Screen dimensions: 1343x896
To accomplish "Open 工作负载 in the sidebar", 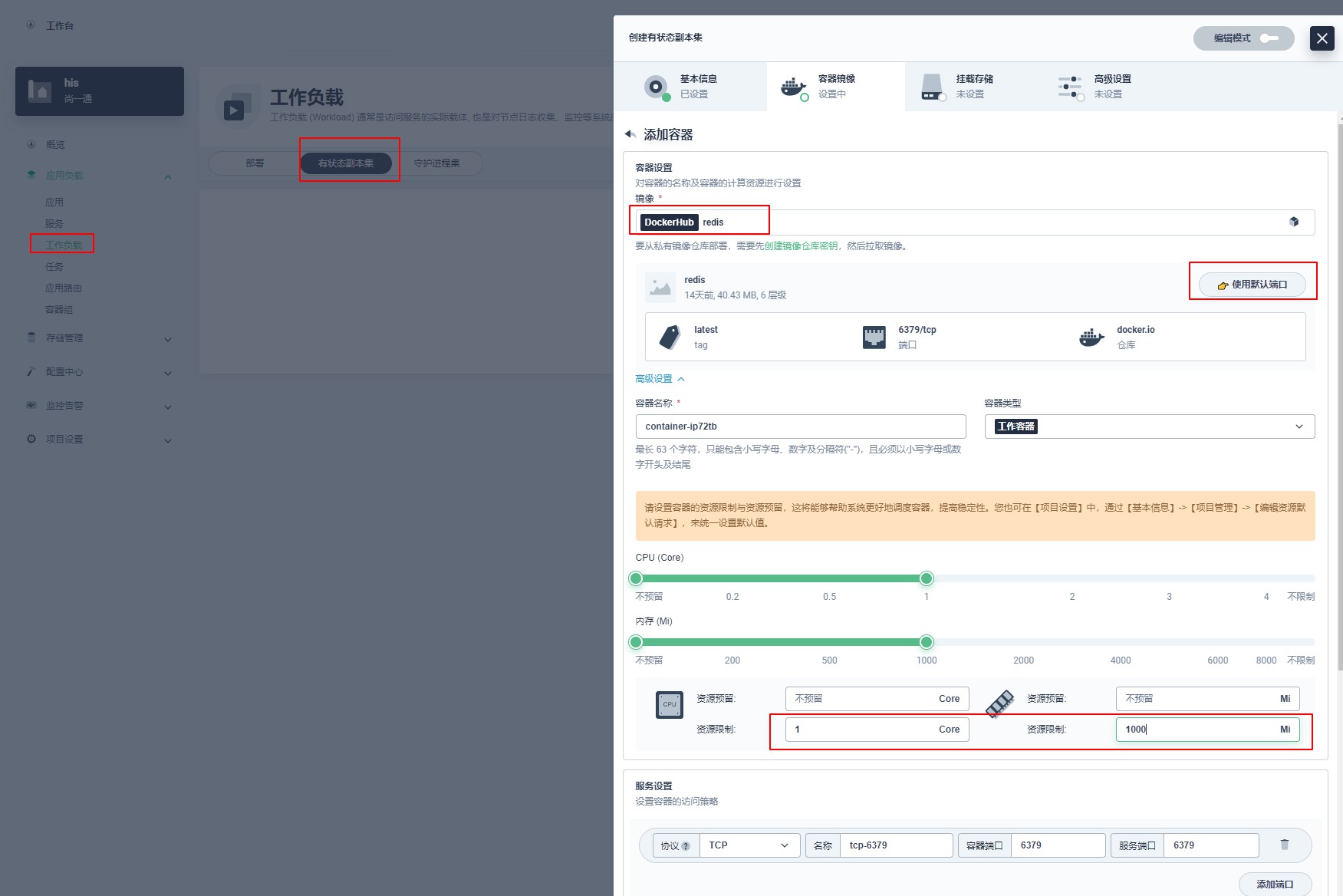I will [x=64, y=245].
